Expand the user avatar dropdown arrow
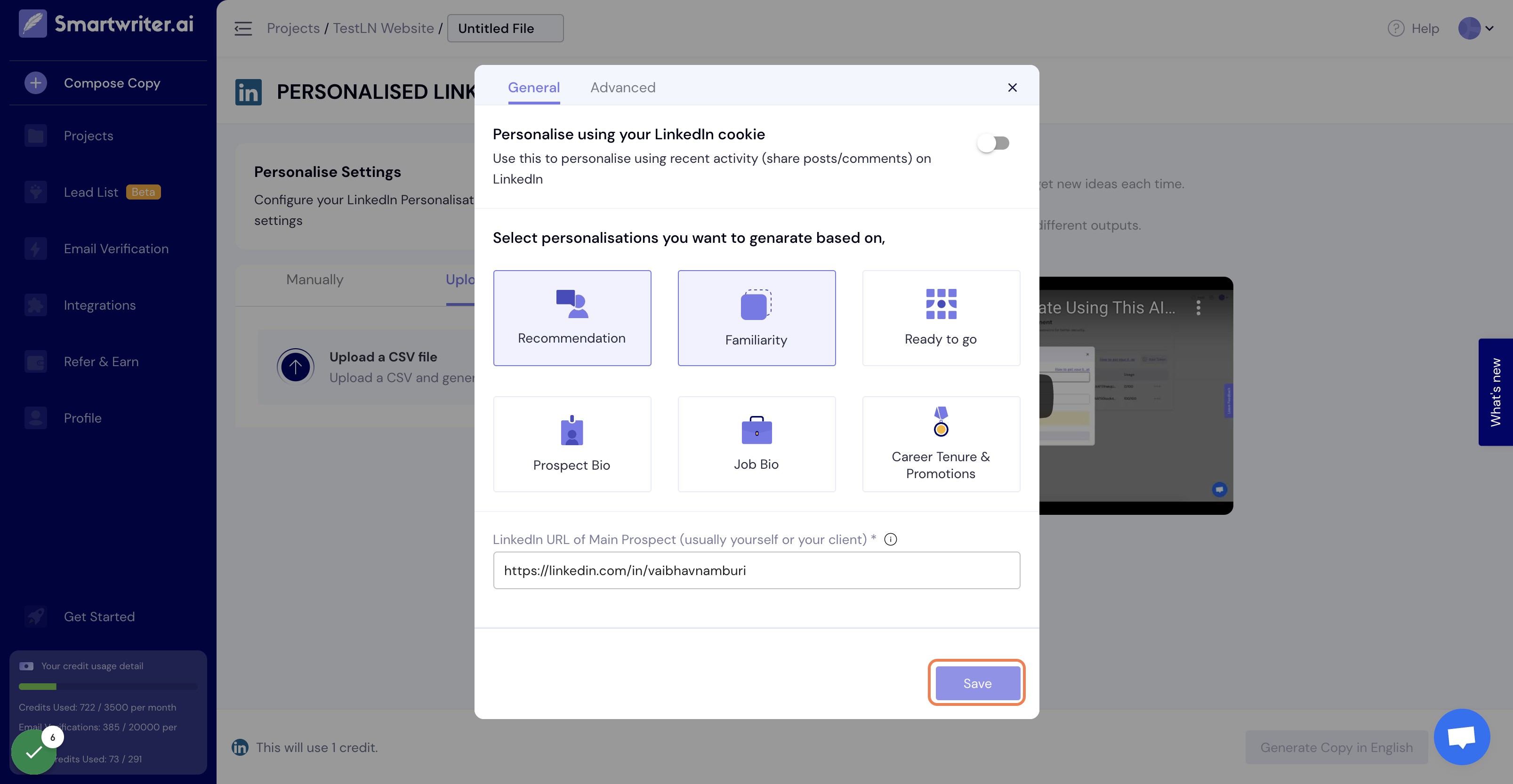 point(1489,28)
